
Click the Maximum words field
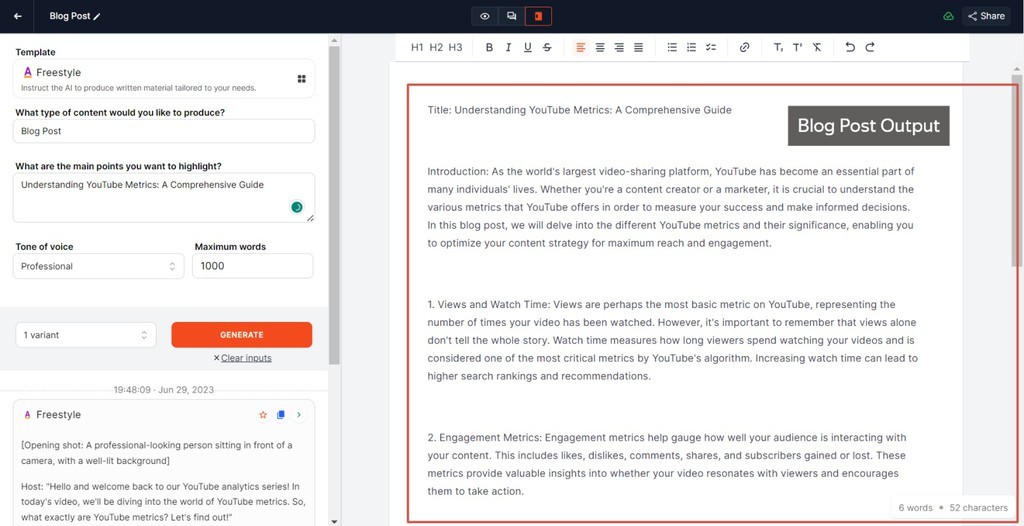pos(253,266)
